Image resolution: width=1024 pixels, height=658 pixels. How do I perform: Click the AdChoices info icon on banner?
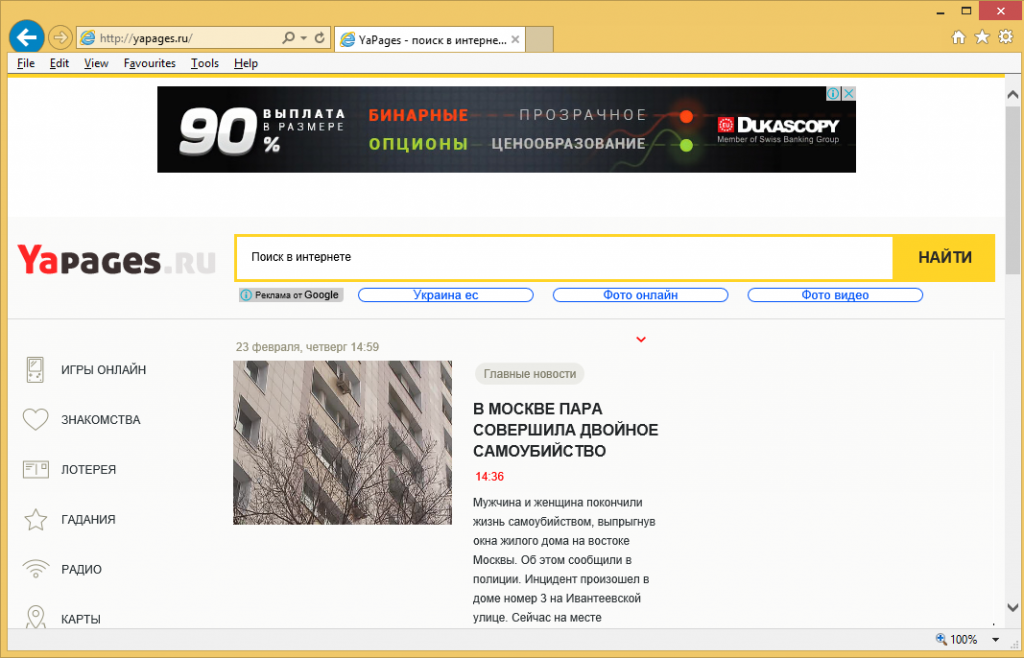(832, 94)
